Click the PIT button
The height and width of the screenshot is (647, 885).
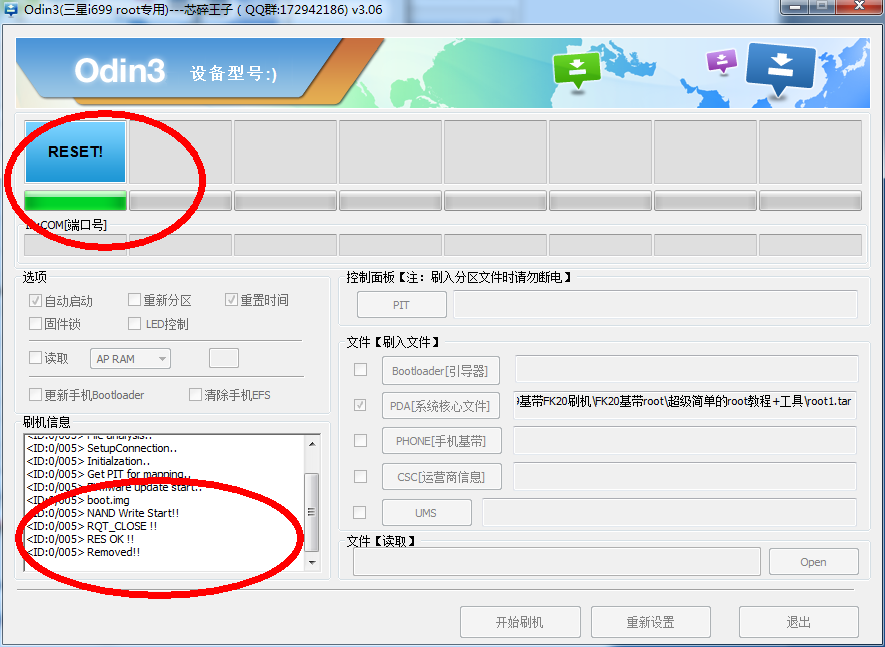click(x=401, y=305)
